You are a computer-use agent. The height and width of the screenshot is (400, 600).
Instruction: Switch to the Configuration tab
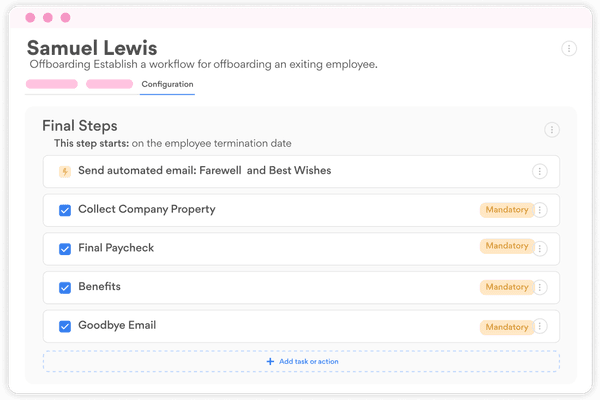pos(167,84)
